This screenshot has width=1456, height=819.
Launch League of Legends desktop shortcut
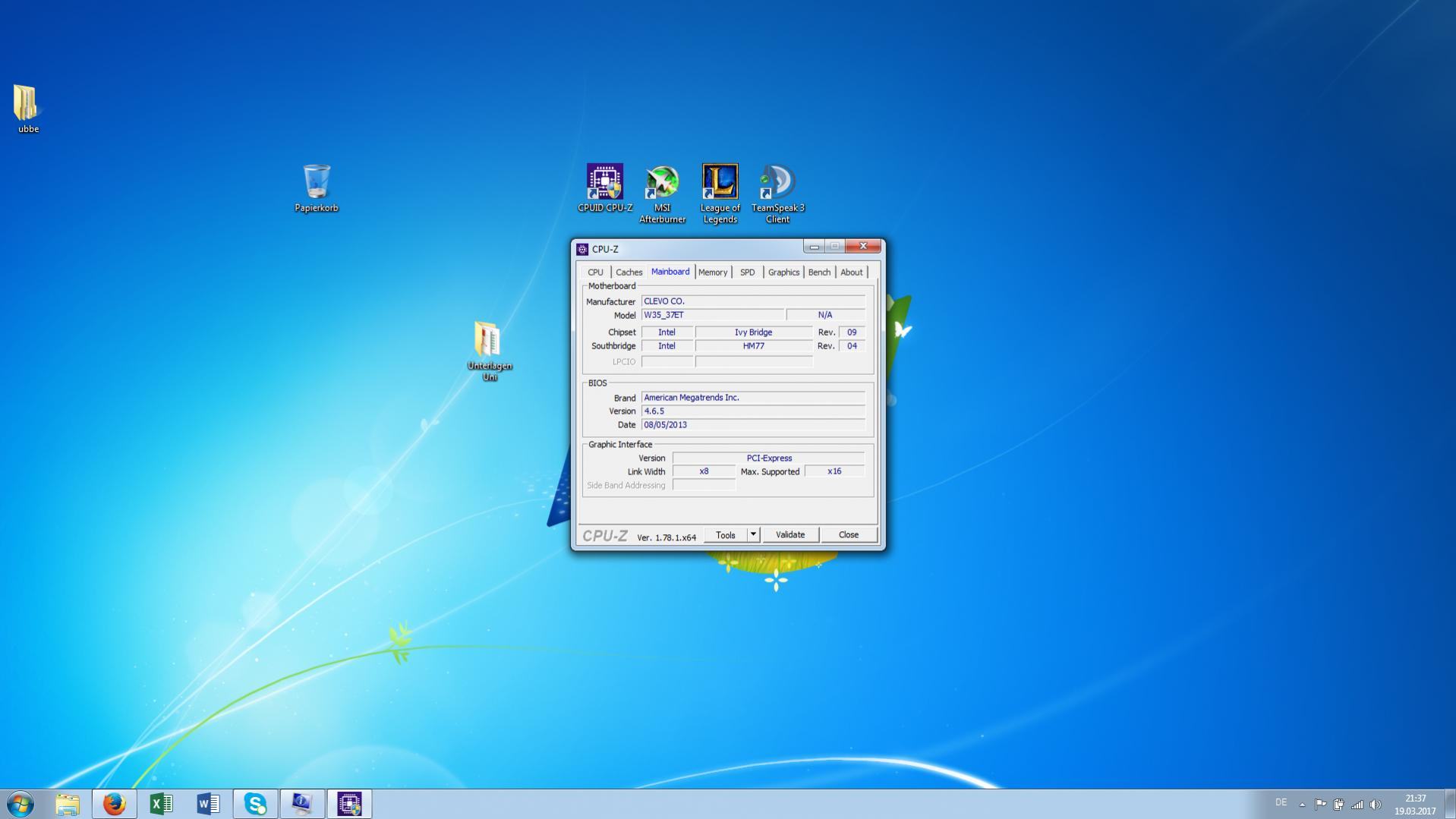pyautogui.click(x=720, y=194)
